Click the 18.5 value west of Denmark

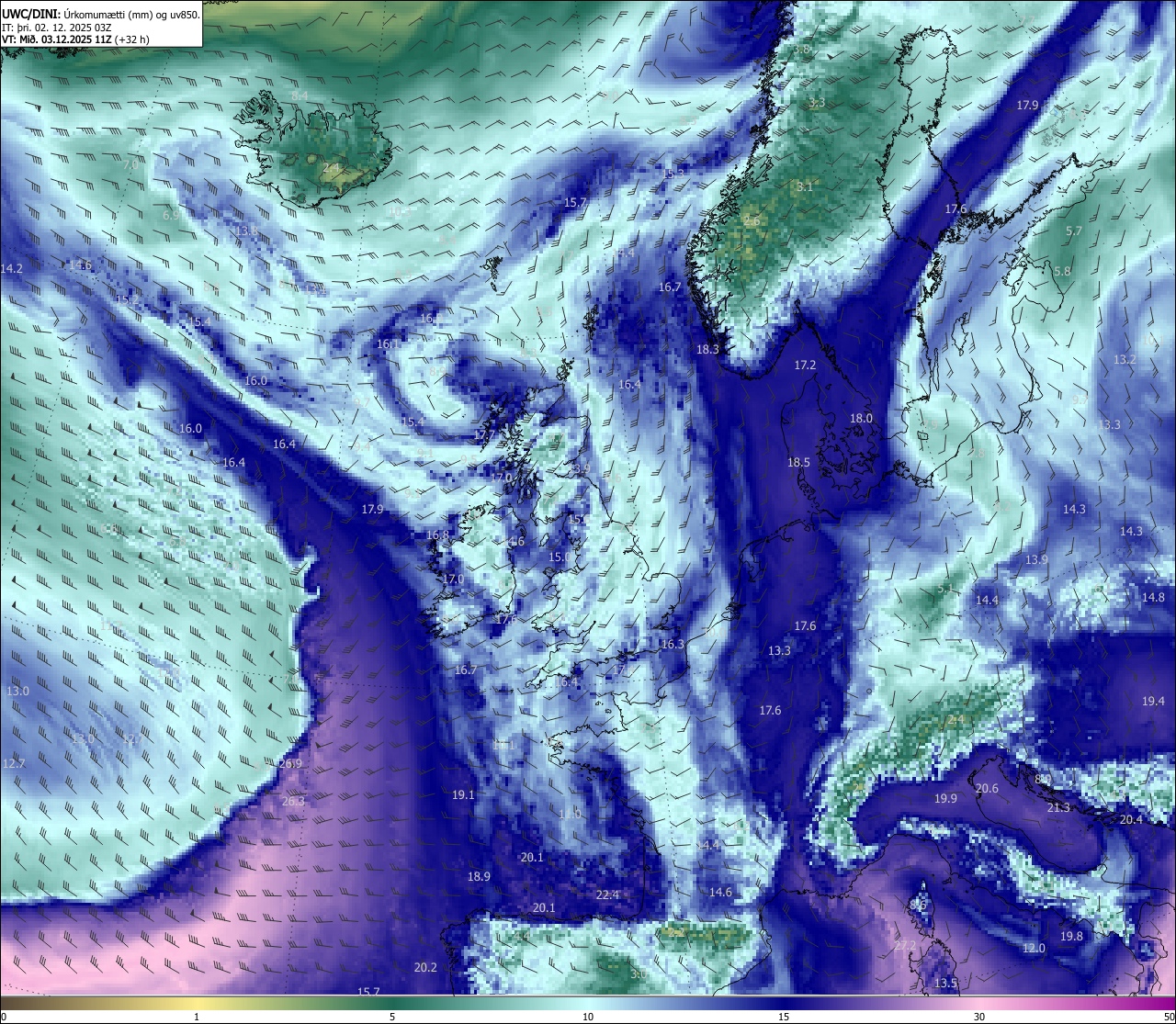pyautogui.click(x=798, y=463)
